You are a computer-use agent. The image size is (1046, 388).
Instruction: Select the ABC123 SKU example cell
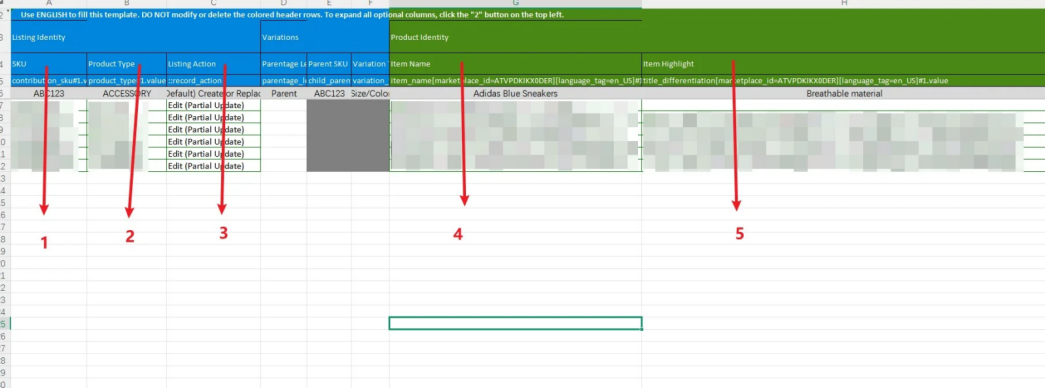click(x=49, y=94)
